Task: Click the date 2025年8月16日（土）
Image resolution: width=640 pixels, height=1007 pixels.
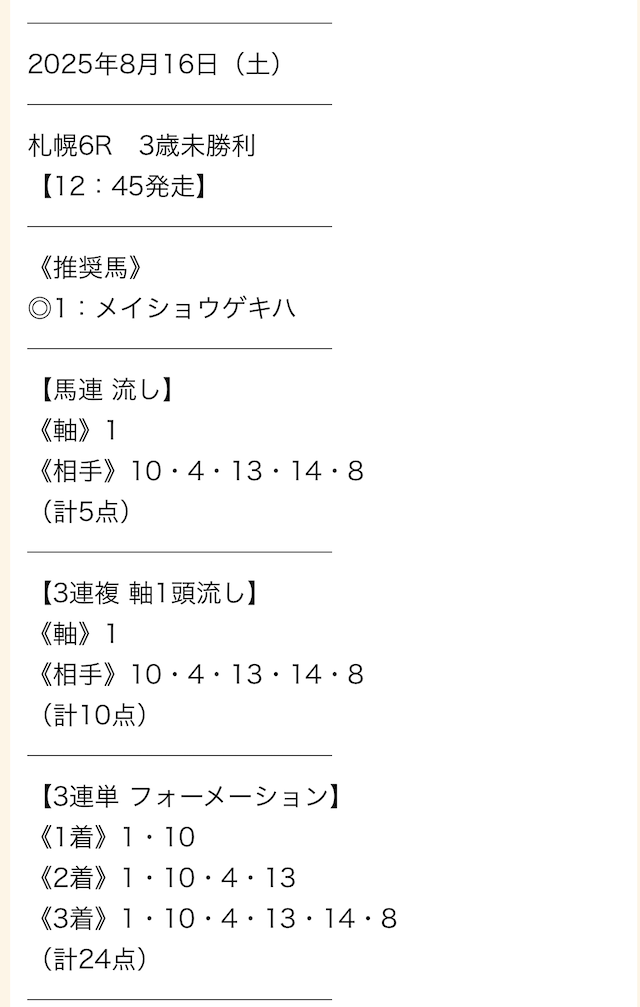Action: [x=155, y=64]
